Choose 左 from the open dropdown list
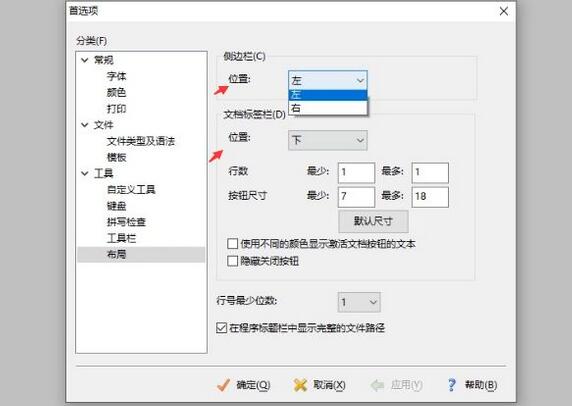572x406 pixels. [x=328, y=94]
